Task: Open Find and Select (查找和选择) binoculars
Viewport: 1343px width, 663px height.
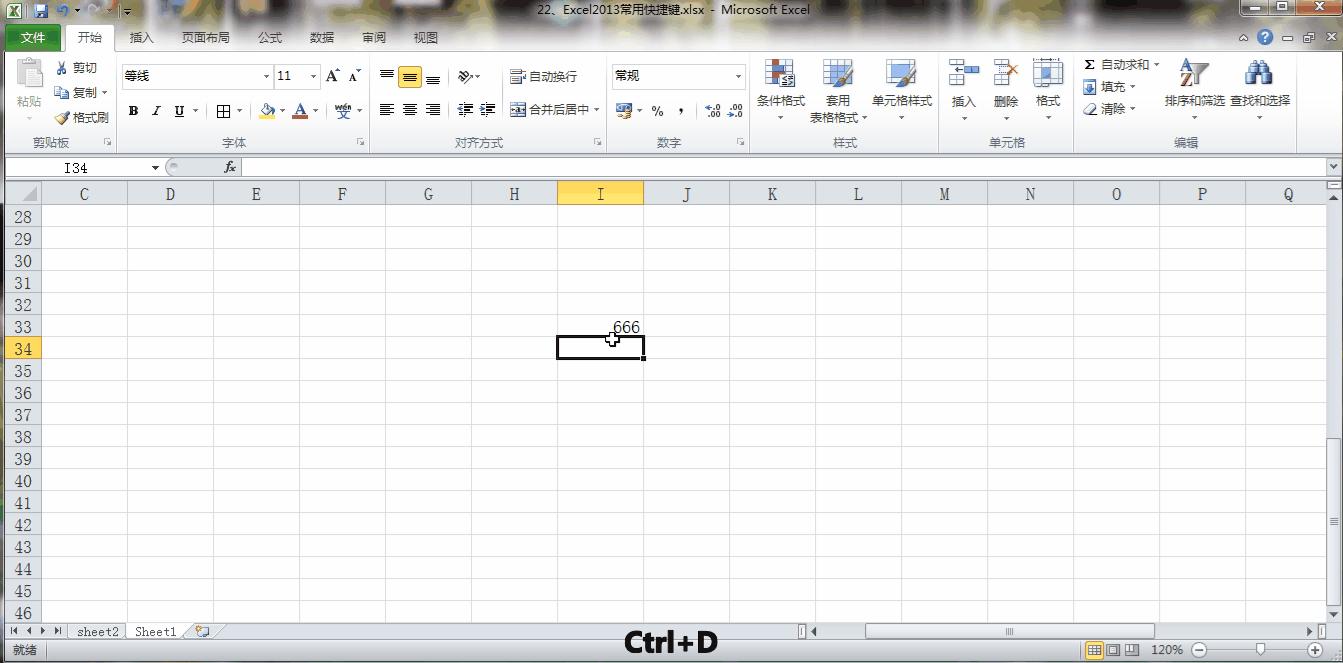Action: tap(1259, 89)
